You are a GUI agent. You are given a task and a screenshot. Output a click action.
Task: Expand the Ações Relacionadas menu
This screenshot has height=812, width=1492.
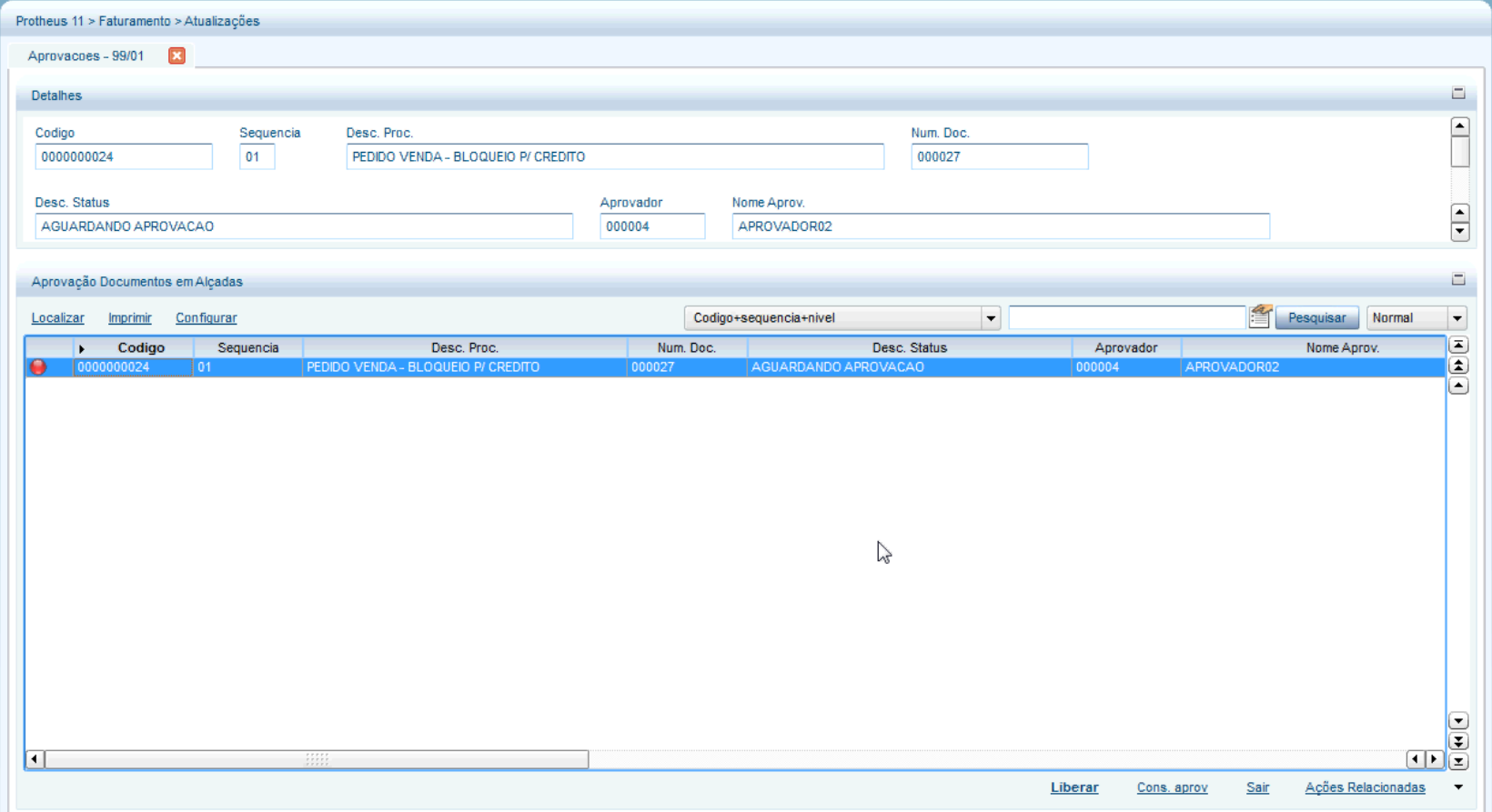click(1458, 787)
